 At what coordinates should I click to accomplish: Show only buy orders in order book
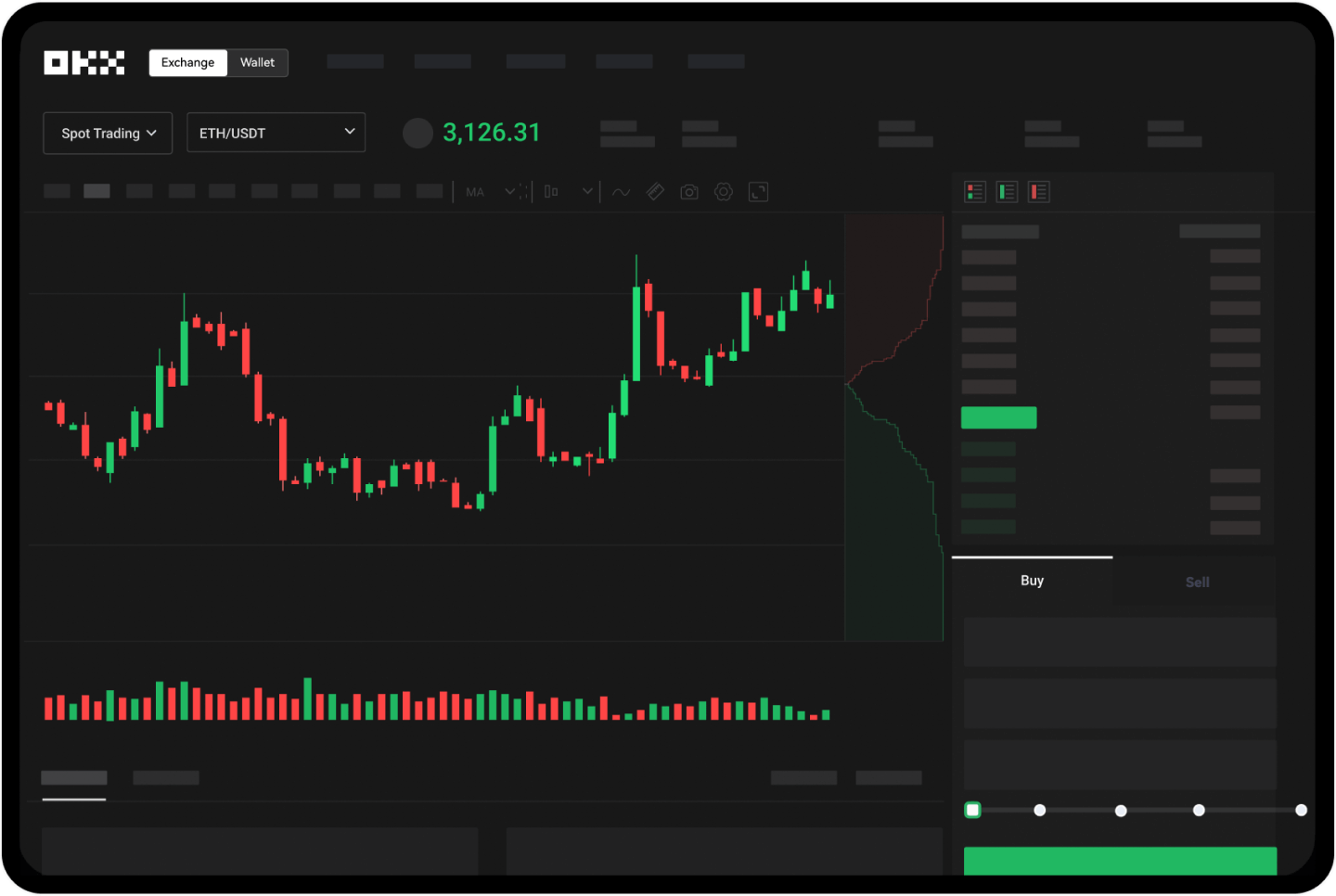[x=1007, y=192]
